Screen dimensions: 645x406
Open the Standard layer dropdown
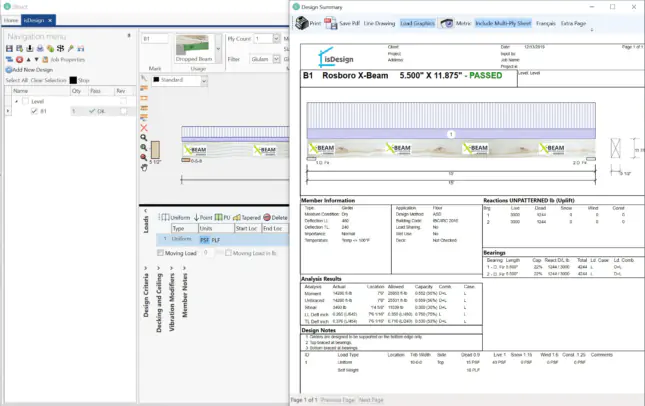pyautogui.click(x=204, y=81)
